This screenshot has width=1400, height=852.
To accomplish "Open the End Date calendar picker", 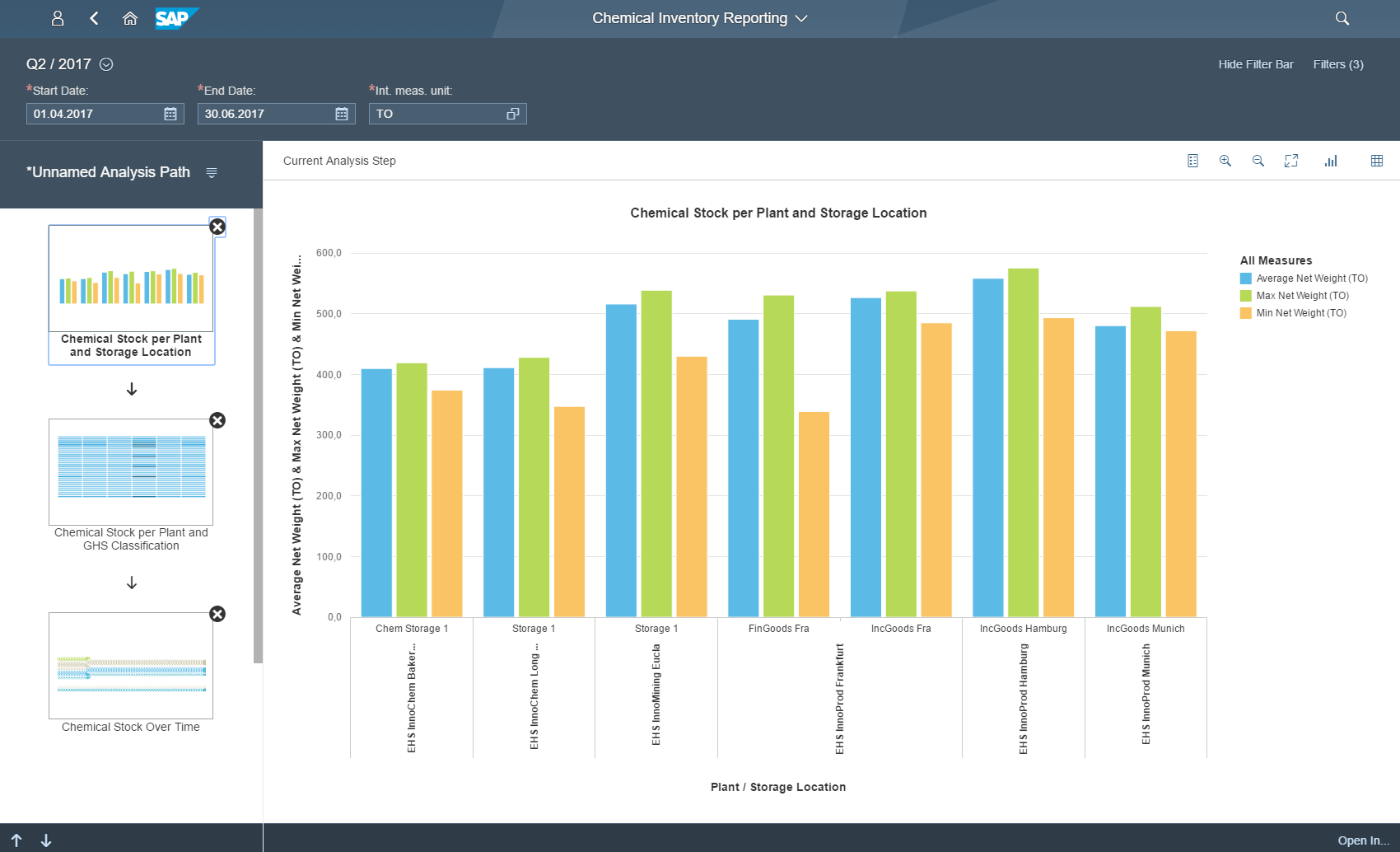I will click(x=341, y=114).
